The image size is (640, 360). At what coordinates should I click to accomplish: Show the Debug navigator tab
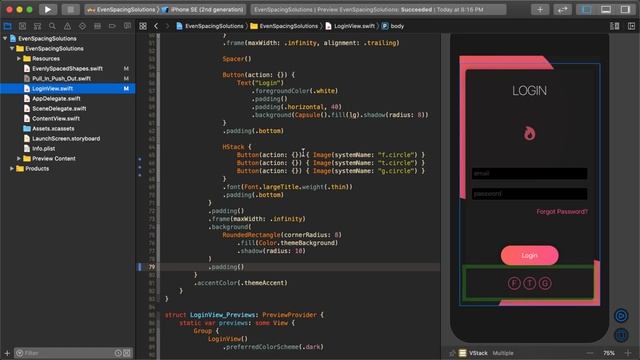pos(97,26)
